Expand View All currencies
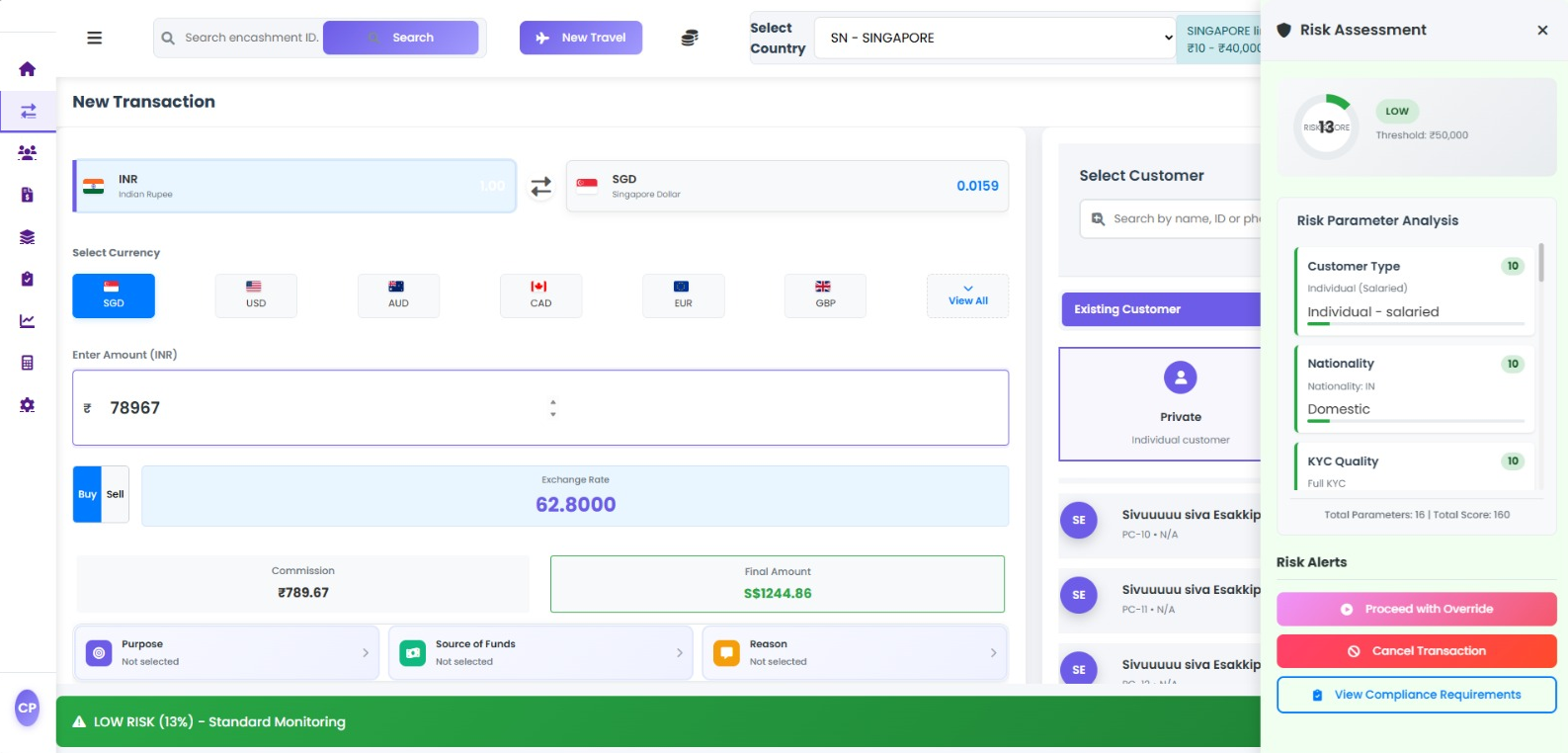The width and height of the screenshot is (1568, 753). coord(968,295)
